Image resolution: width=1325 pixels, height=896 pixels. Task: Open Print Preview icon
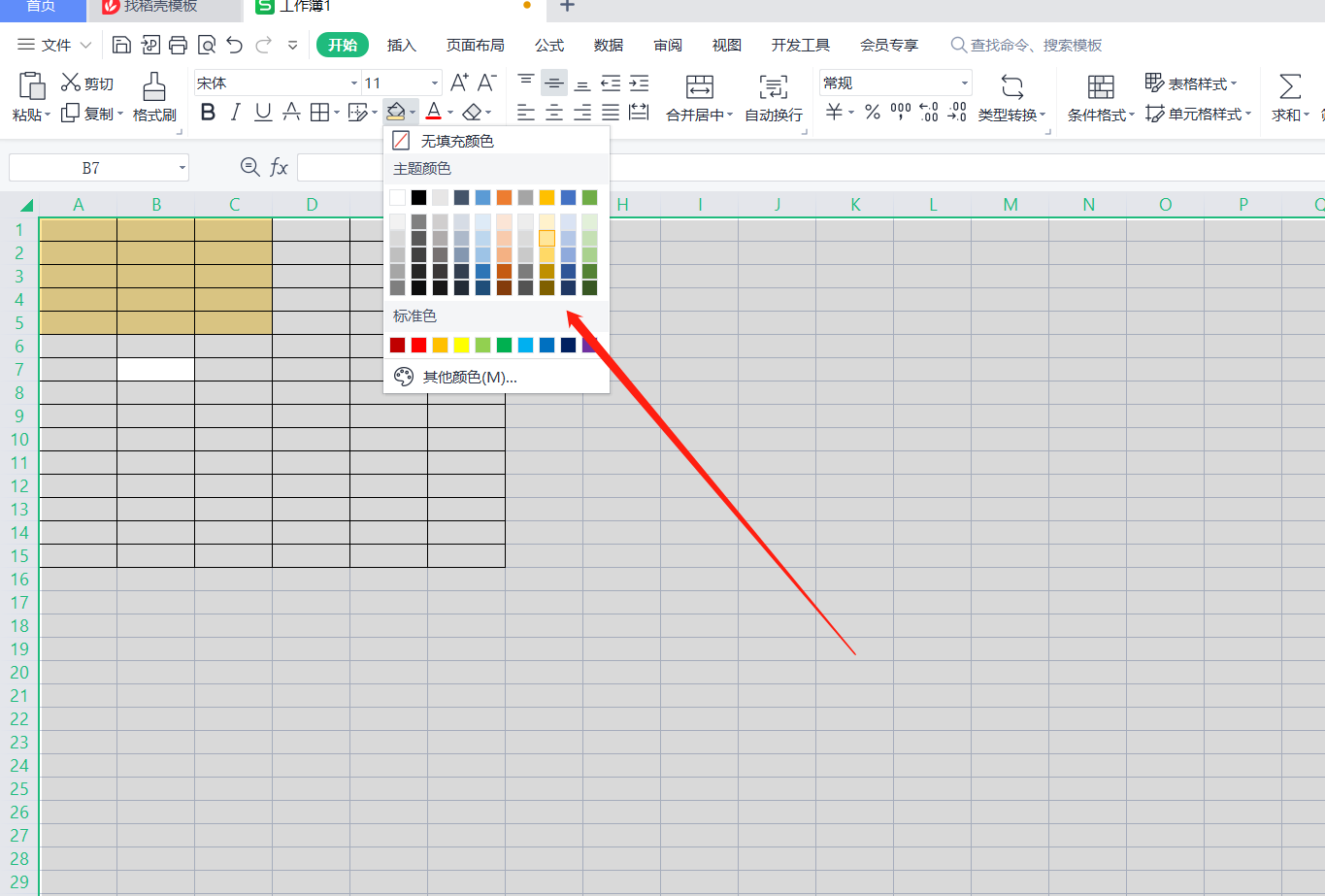click(x=206, y=45)
